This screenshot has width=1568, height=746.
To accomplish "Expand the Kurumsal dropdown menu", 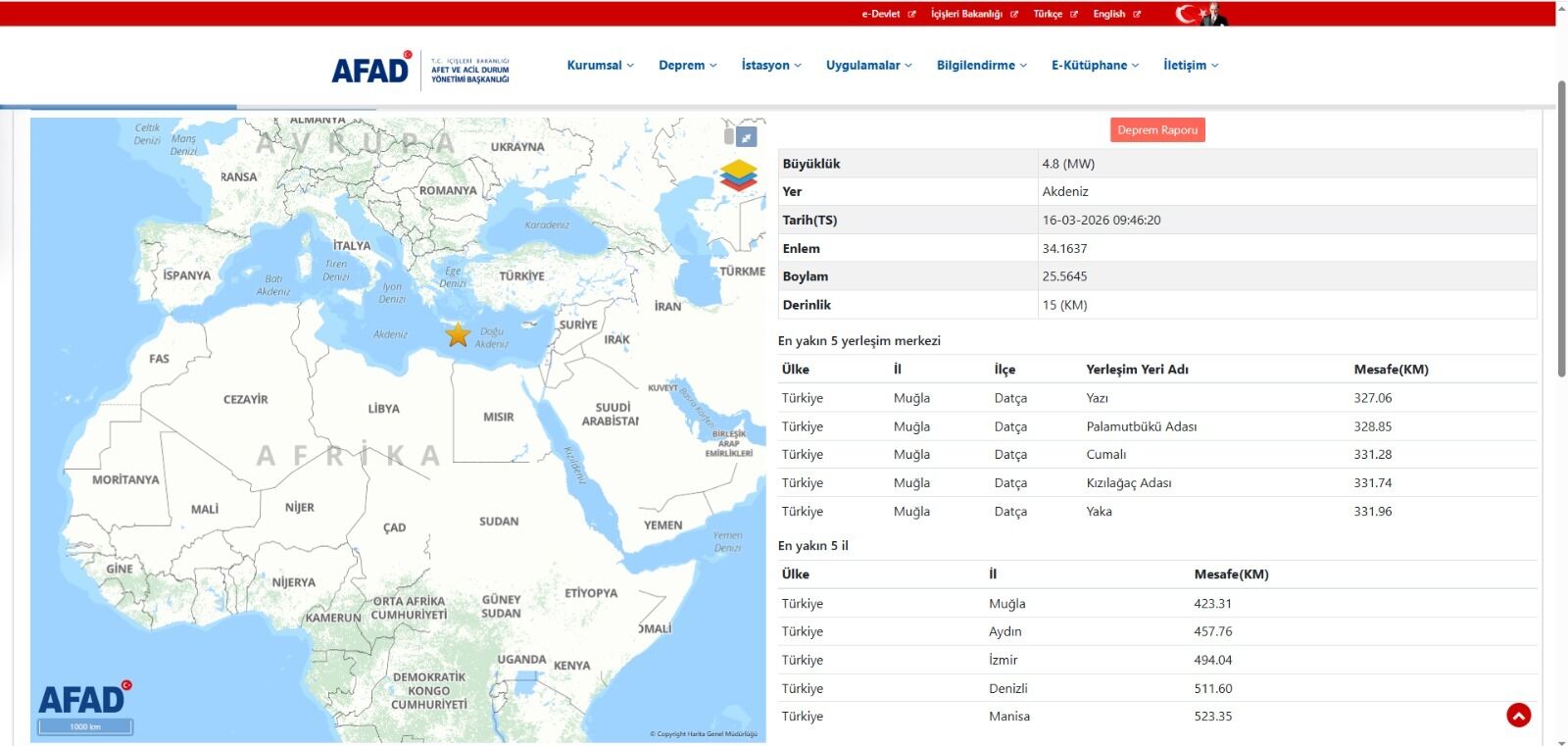I will (x=600, y=66).
